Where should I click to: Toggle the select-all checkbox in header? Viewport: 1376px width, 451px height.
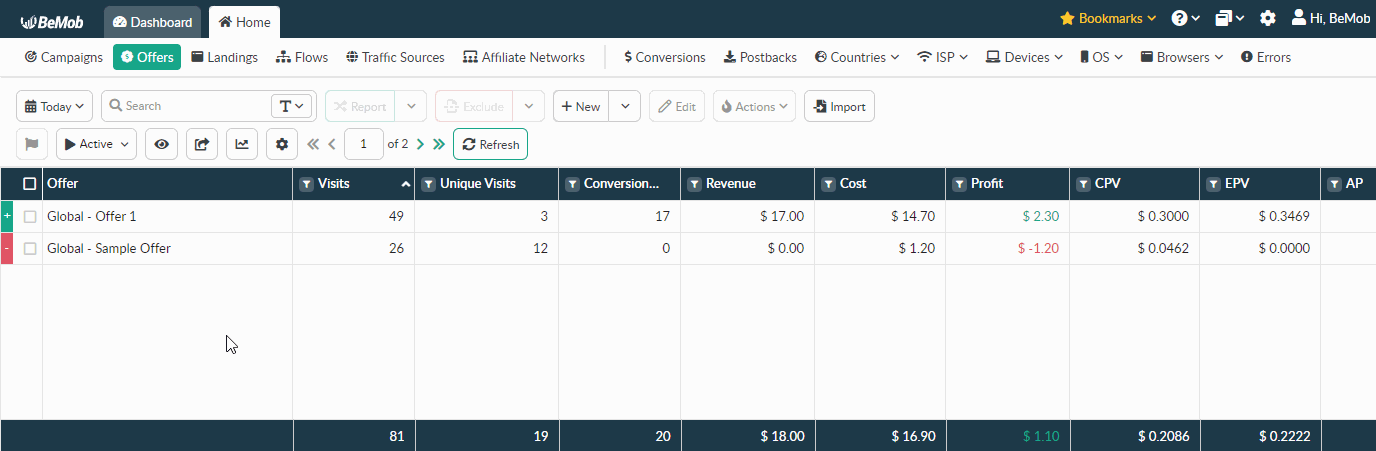30,184
